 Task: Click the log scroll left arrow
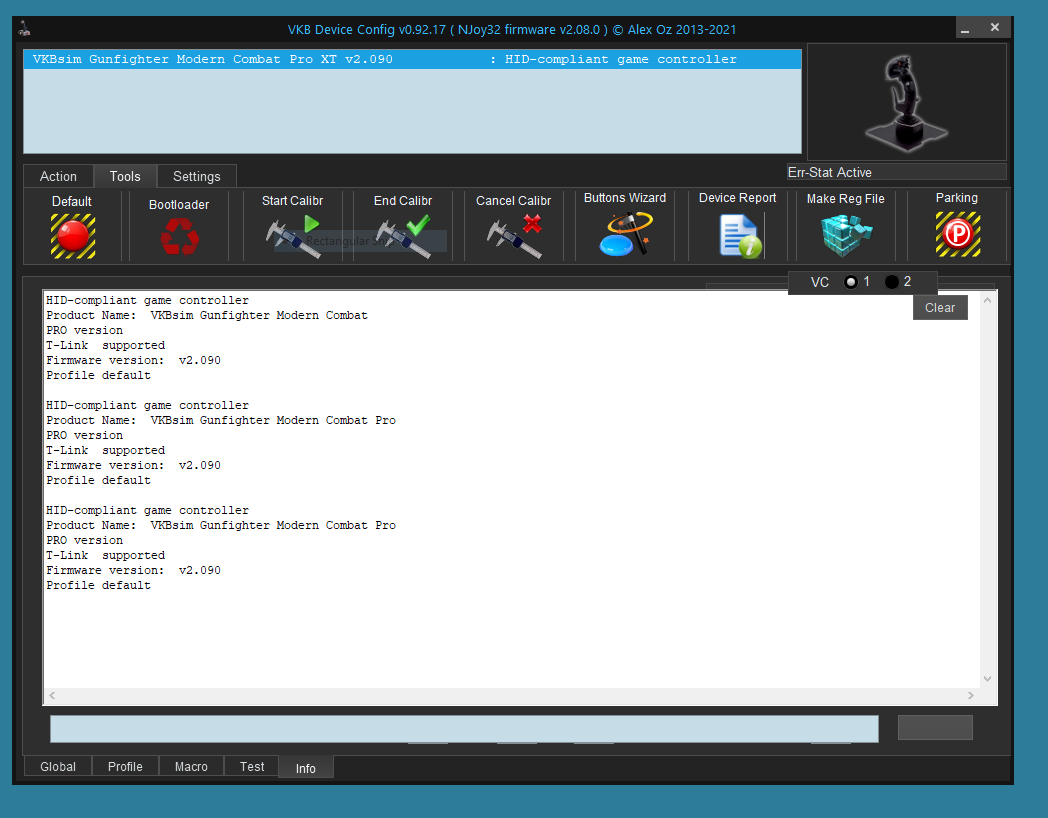pyautogui.click(x=52, y=695)
